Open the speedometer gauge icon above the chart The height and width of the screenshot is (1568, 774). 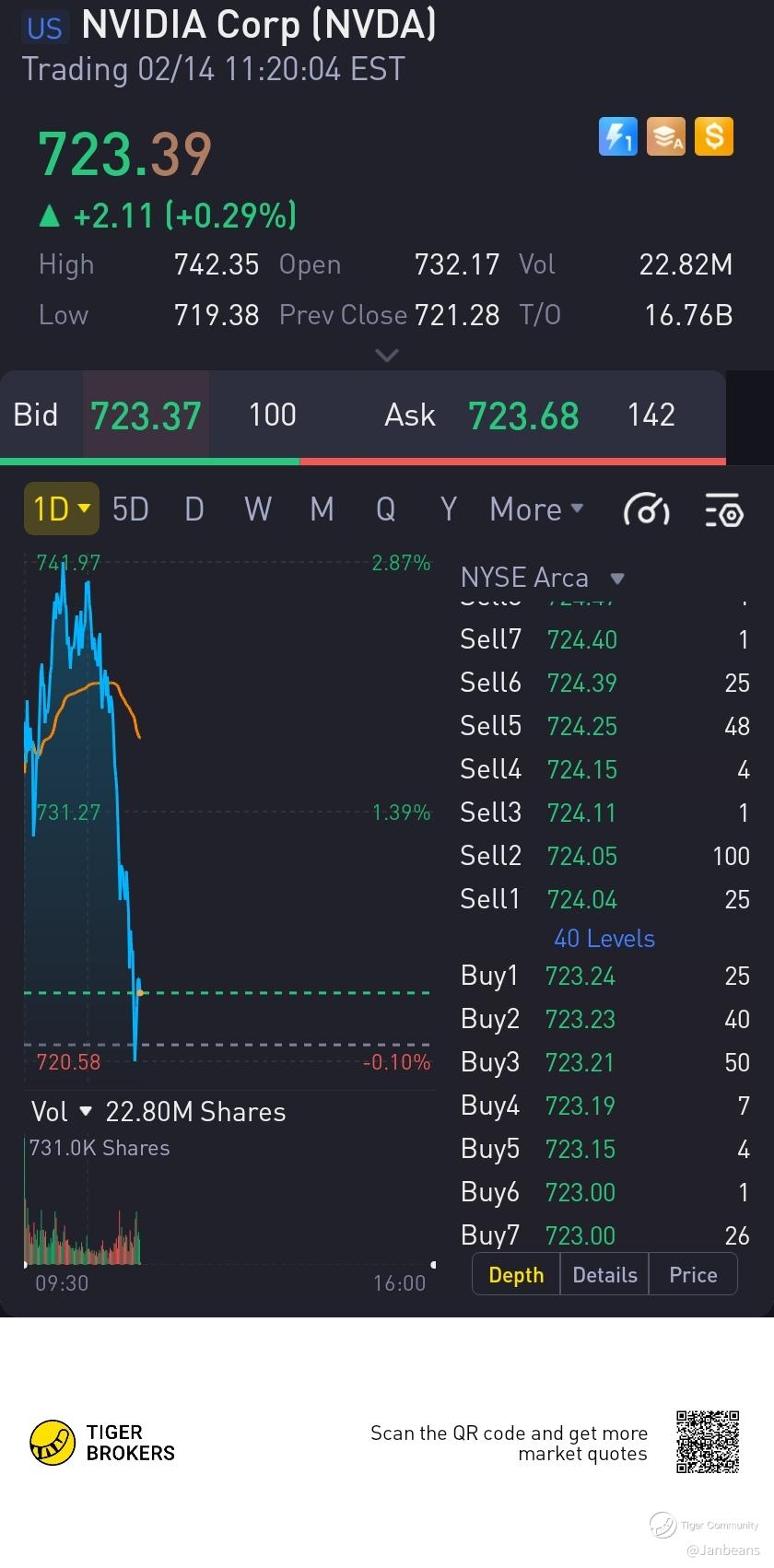[646, 509]
